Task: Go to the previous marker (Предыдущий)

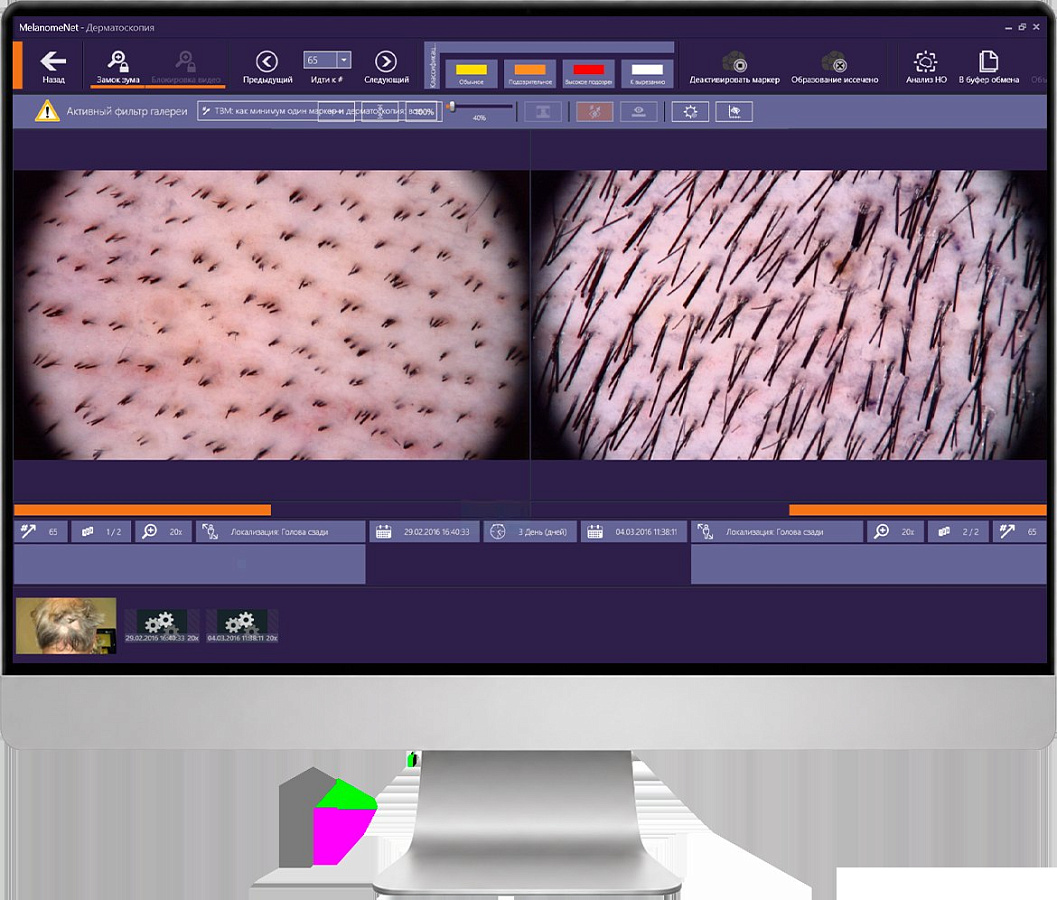Action: [x=268, y=67]
